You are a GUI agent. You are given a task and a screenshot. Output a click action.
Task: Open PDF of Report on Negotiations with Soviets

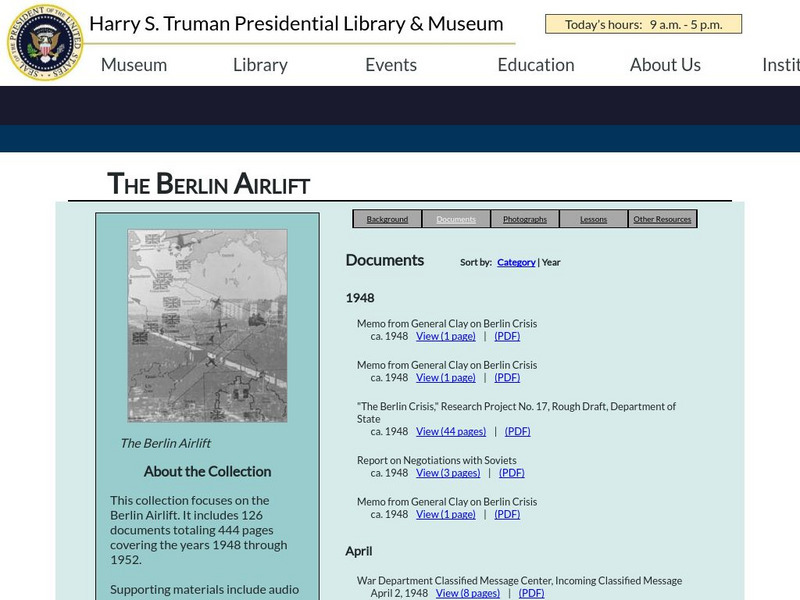[x=512, y=473]
